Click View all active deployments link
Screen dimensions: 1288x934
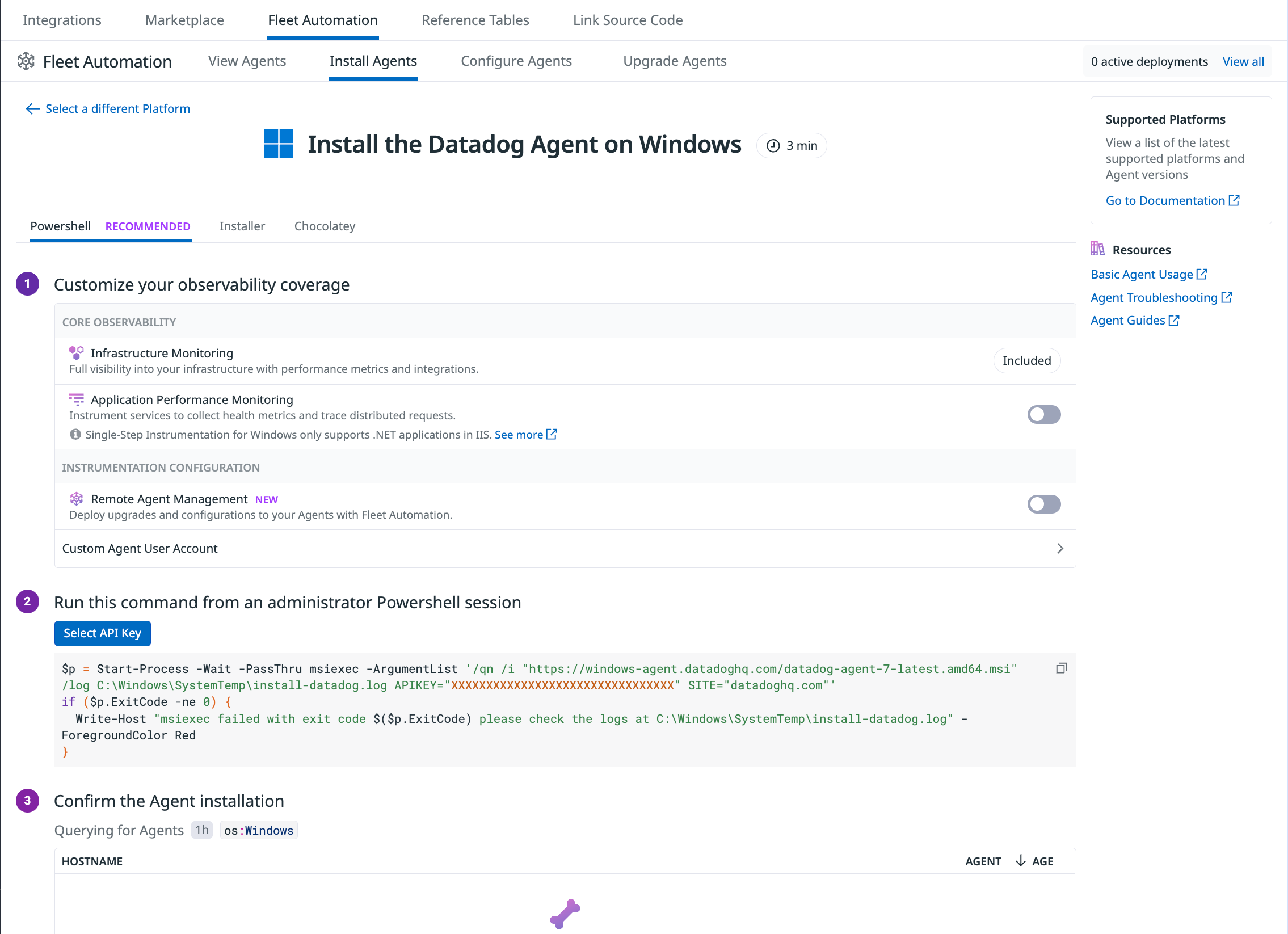pyautogui.click(x=1243, y=61)
